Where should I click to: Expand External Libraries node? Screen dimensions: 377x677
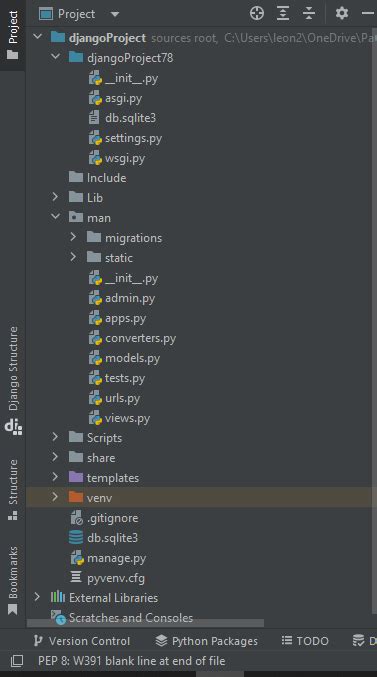[x=38, y=597]
